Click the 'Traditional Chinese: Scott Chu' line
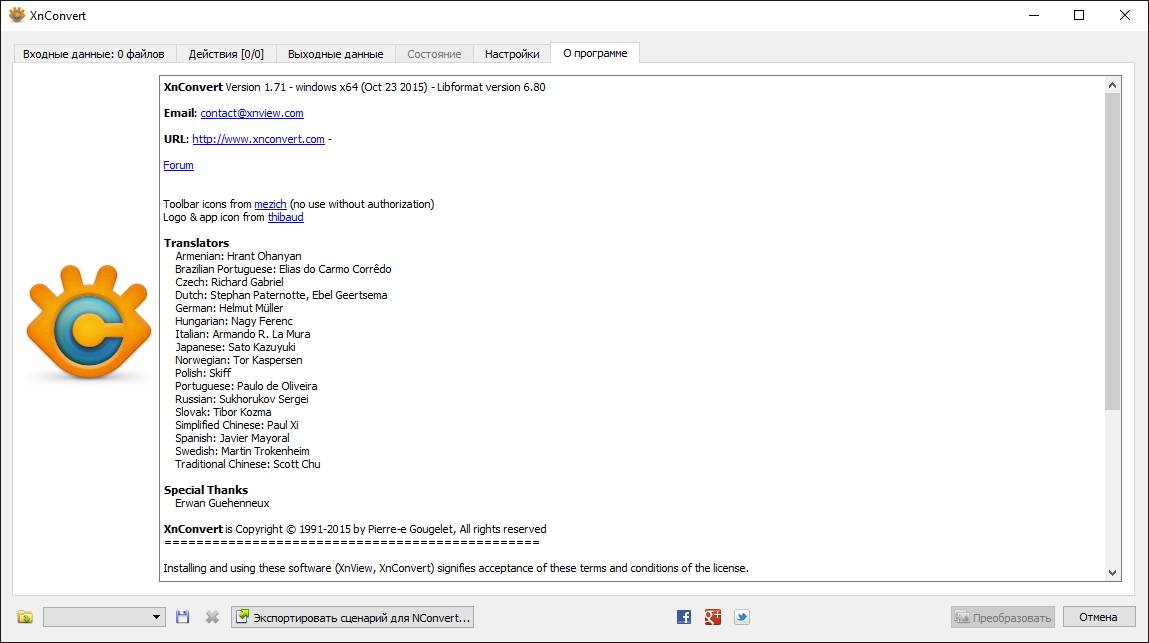Screen dimensions: 1149x643 click(247, 464)
